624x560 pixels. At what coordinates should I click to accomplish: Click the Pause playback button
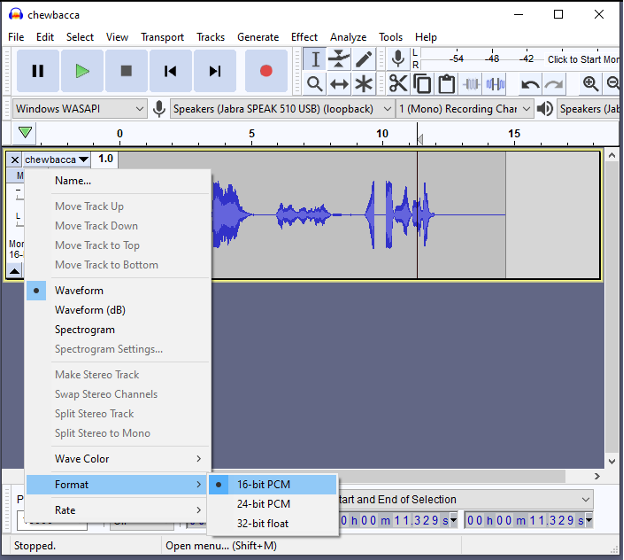tap(38, 71)
